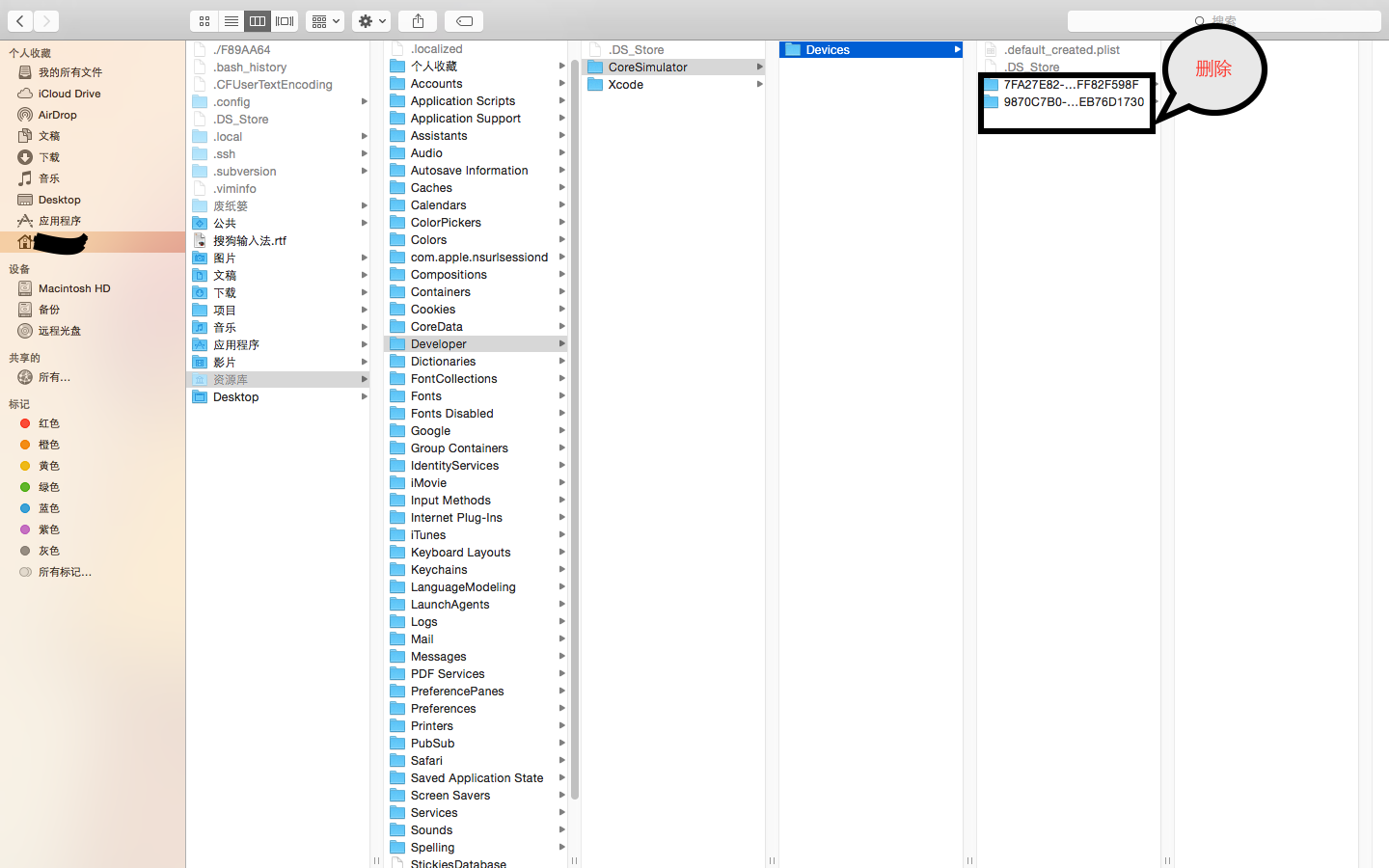Select the Accounts folder icon
Image resolution: width=1389 pixels, height=868 pixels.
coord(397,84)
